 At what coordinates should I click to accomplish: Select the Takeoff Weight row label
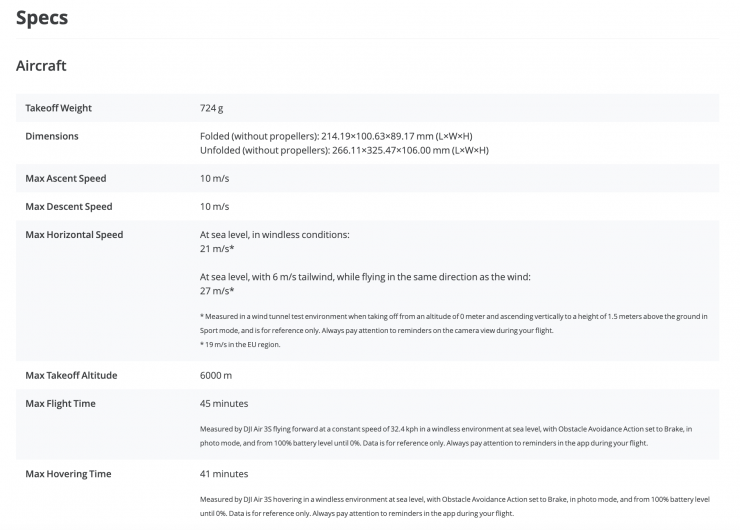pos(58,107)
